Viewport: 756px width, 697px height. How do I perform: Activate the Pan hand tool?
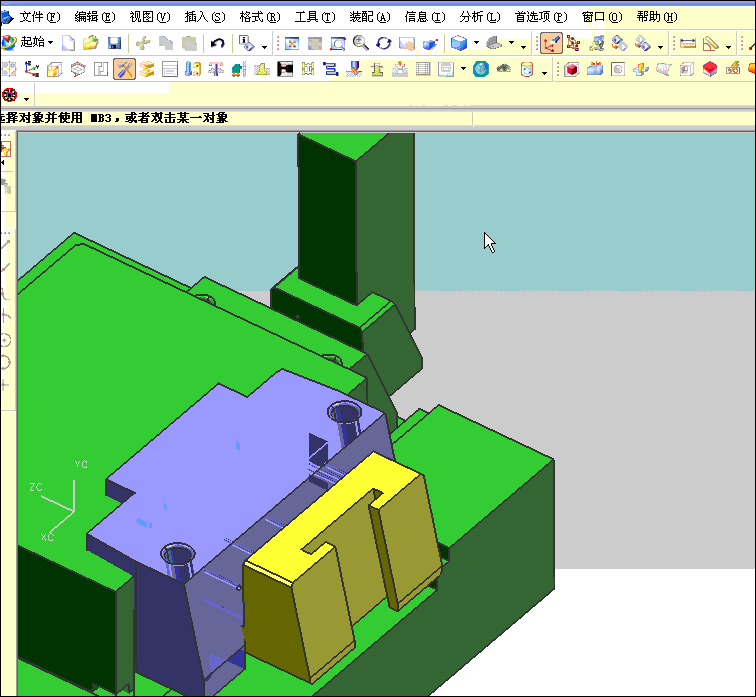pyautogui.click(x=407, y=44)
